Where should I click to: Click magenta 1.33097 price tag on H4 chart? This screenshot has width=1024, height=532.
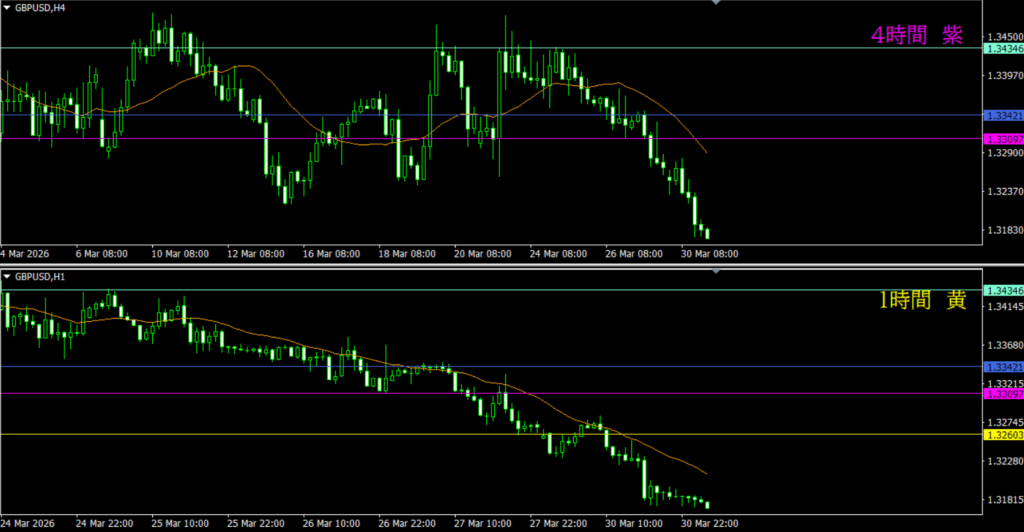click(x=1003, y=139)
